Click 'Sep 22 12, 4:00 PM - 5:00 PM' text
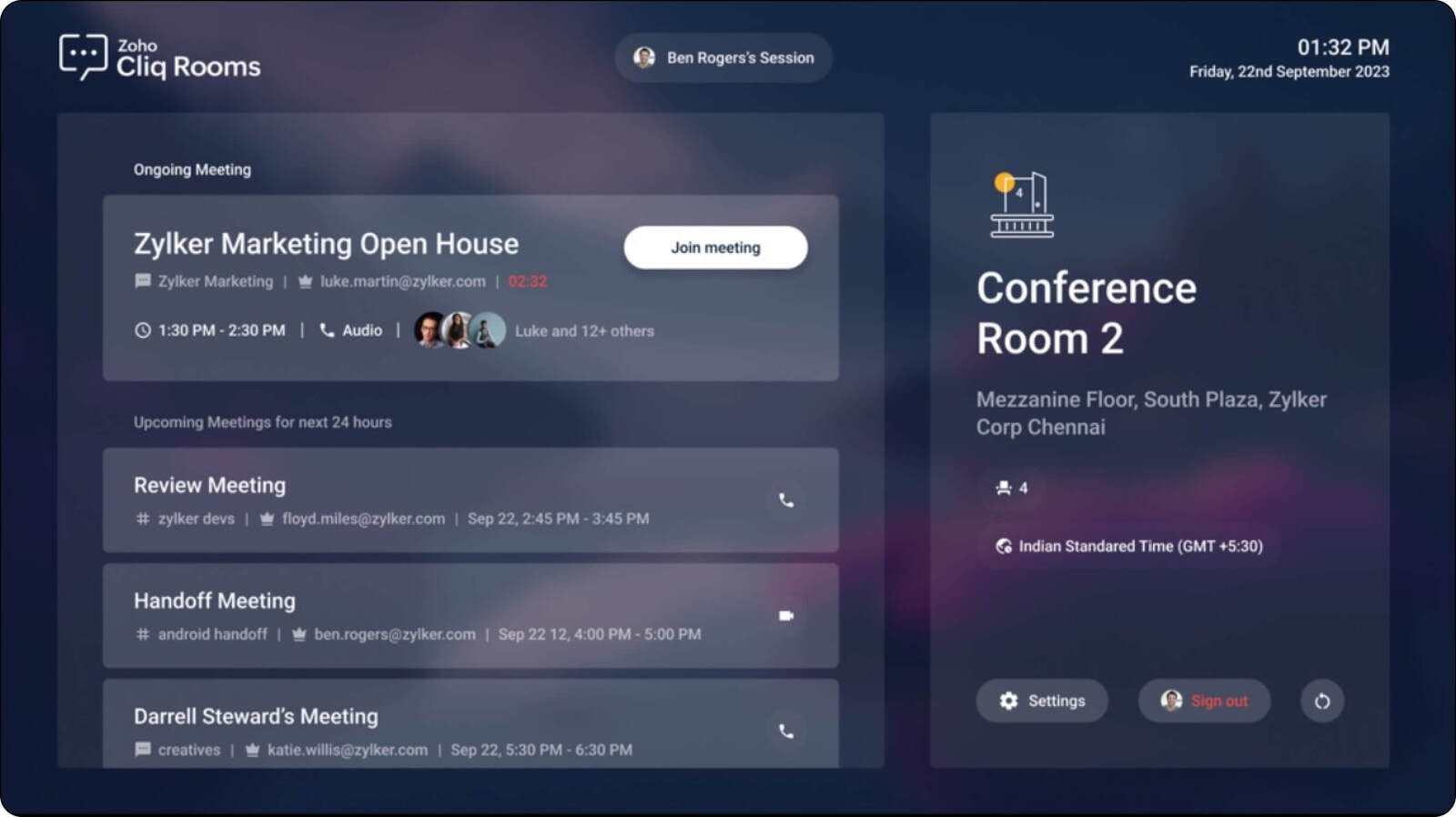 [600, 634]
